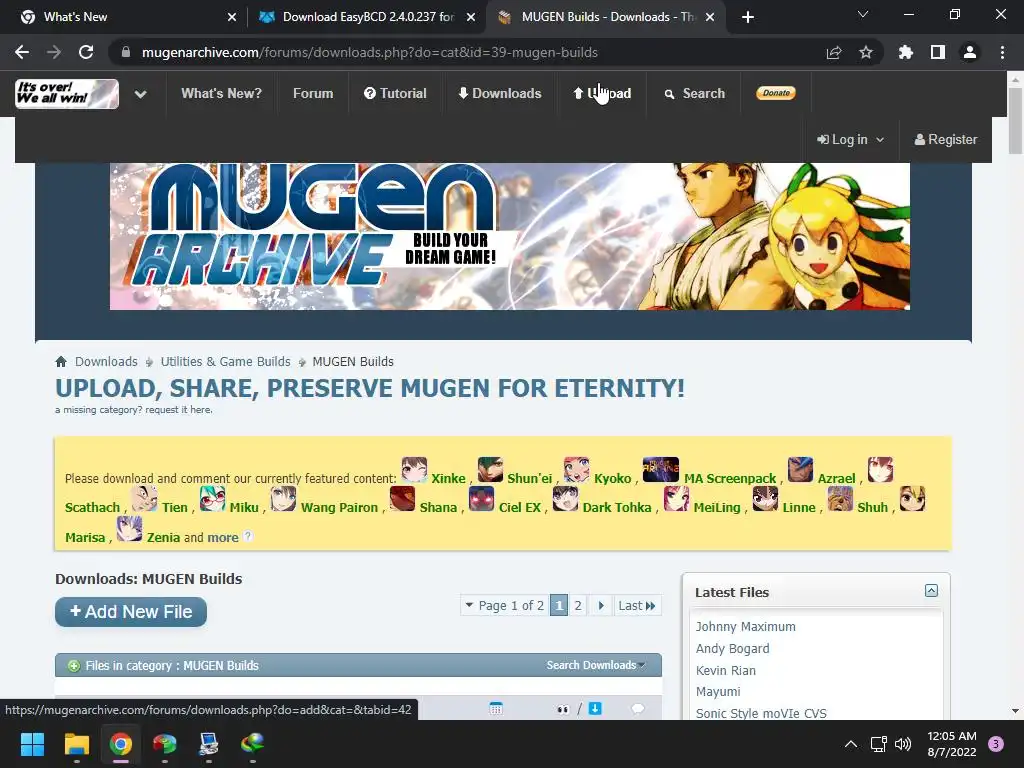Open the Wang Pairon featured link
Viewport: 1024px width, 768px height.
pyautogui.click(x=339, y=507)
